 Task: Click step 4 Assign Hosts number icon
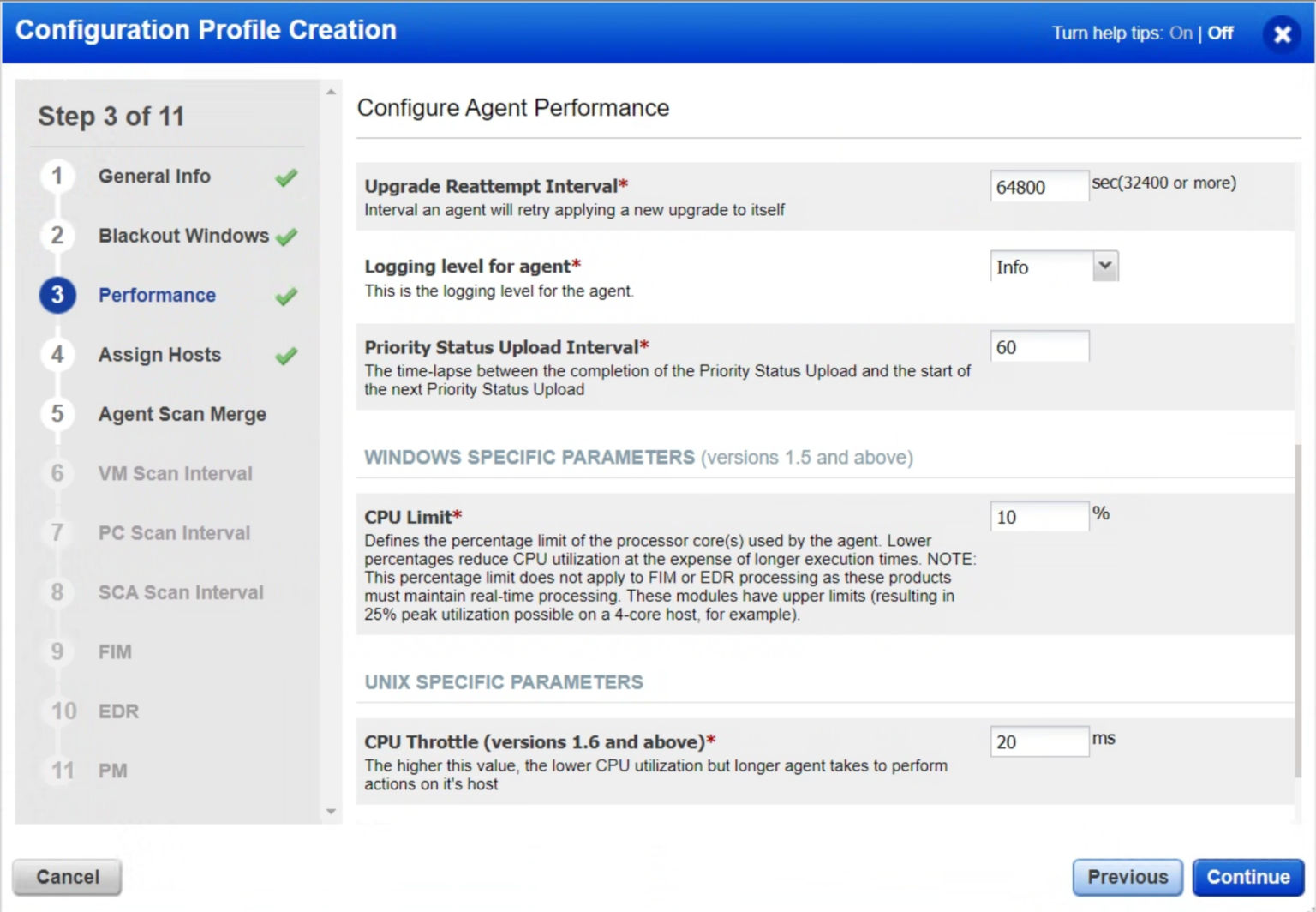[x=57, y=355]
